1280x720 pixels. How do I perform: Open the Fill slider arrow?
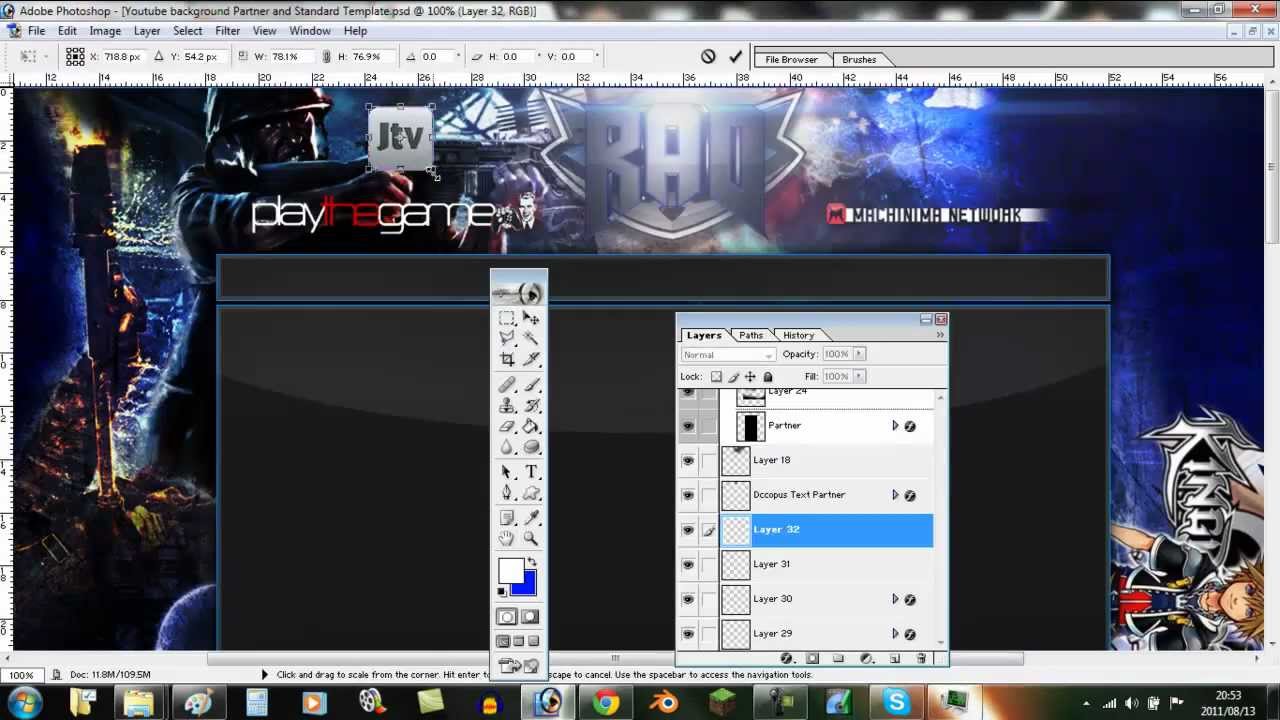coord(859,376)
